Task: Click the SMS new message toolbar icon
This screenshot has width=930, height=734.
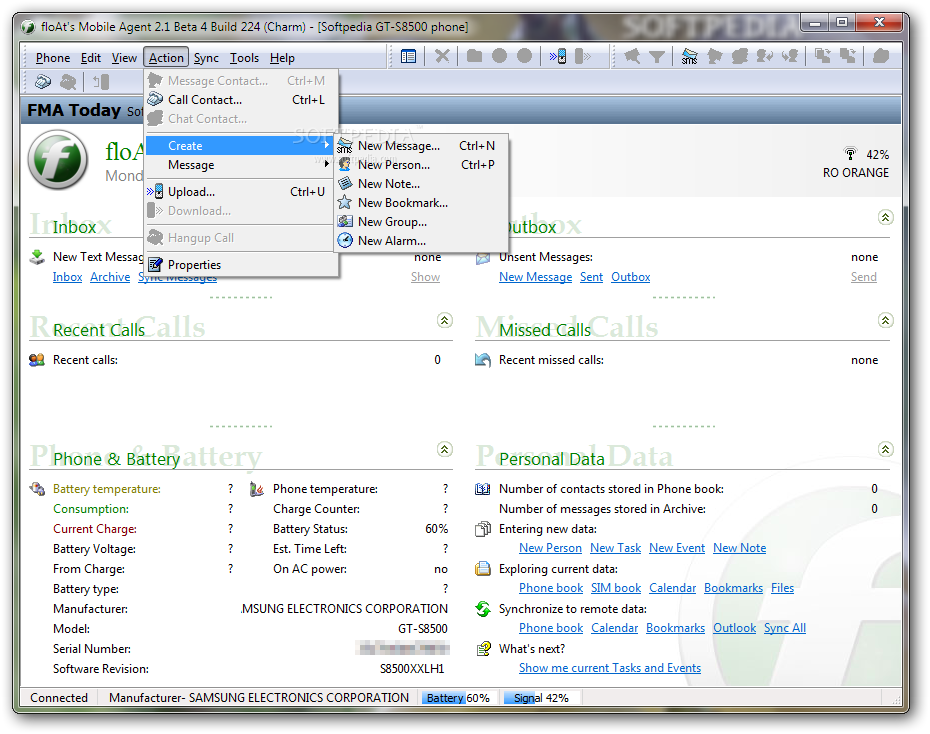Action: pos(689,57)
